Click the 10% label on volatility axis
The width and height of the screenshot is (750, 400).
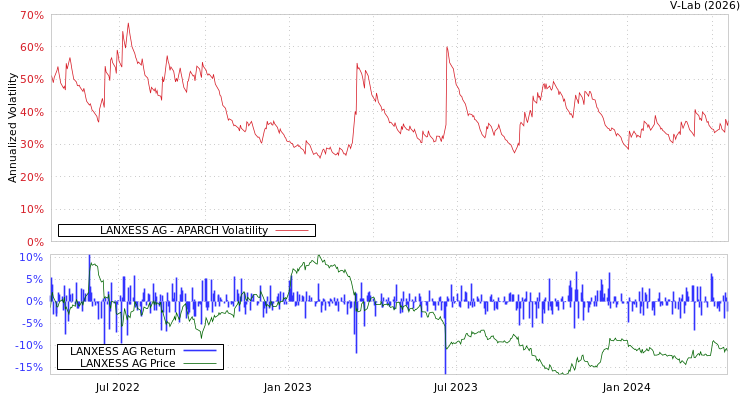point(31,210)
